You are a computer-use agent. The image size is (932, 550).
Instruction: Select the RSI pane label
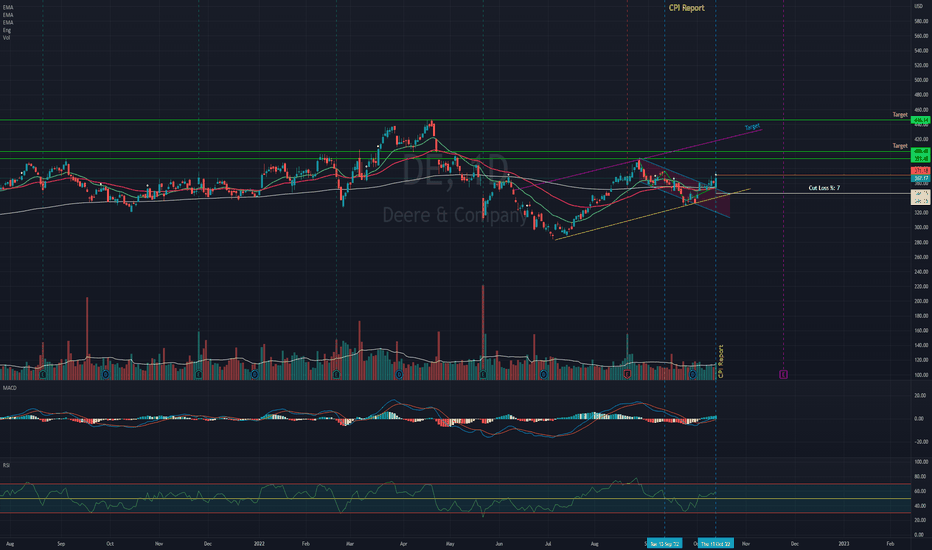6,465
